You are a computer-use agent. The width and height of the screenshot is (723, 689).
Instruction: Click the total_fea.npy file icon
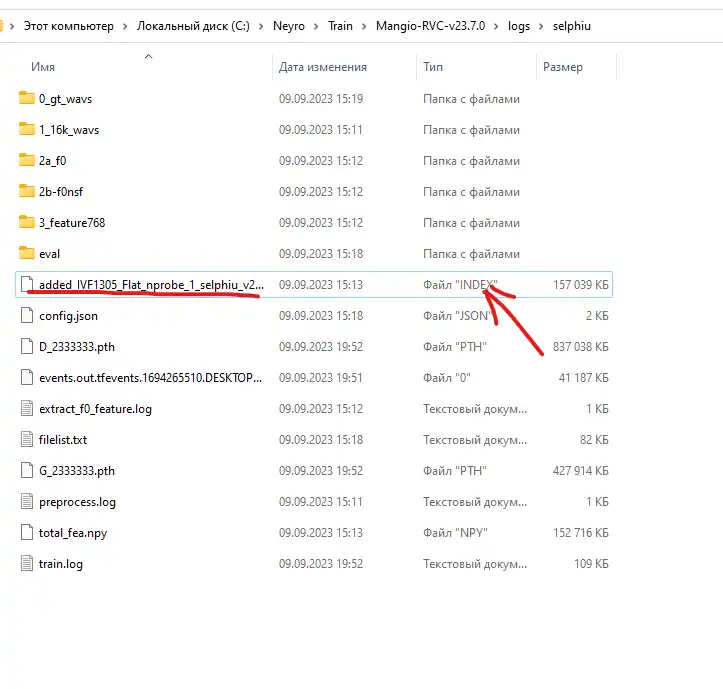27,532
